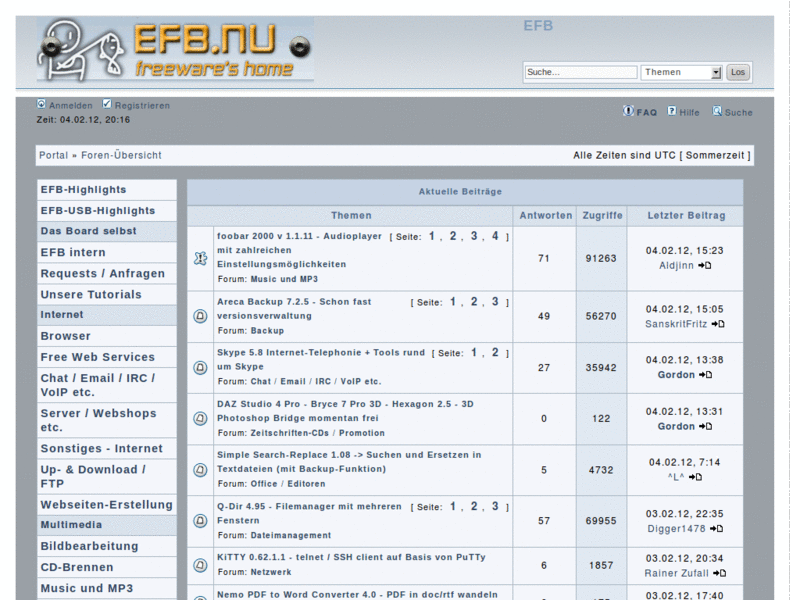
Task: Open Registrieren link
Action: point(142,106)
